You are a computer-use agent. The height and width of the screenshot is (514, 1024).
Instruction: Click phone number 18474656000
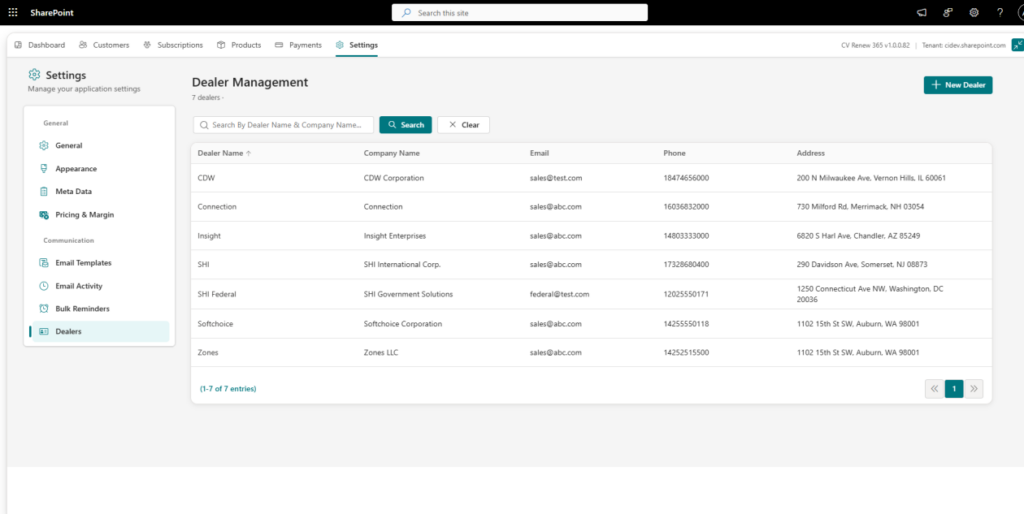tap(686, 178)
